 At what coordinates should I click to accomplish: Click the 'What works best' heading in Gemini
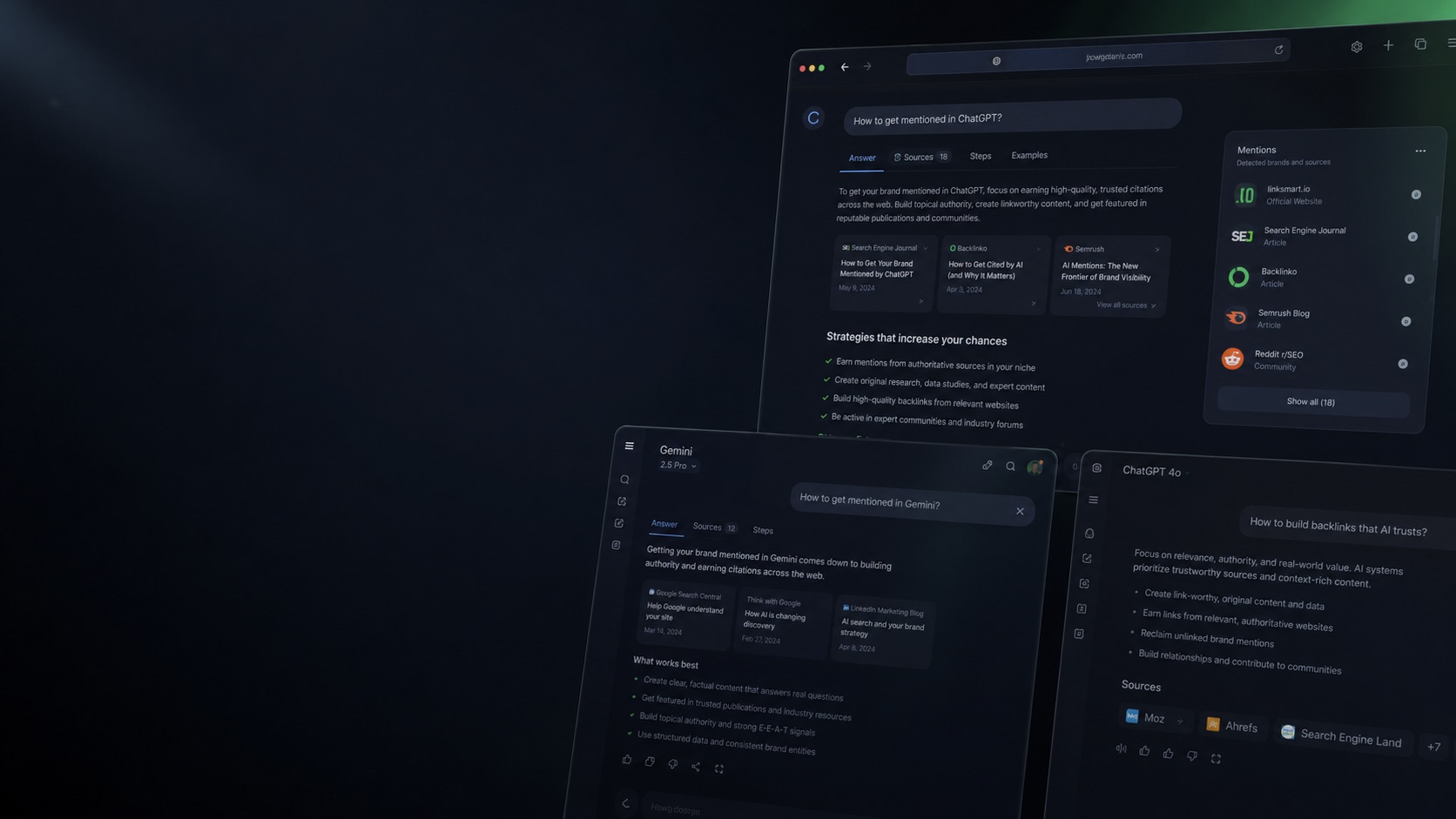point(665,663)
